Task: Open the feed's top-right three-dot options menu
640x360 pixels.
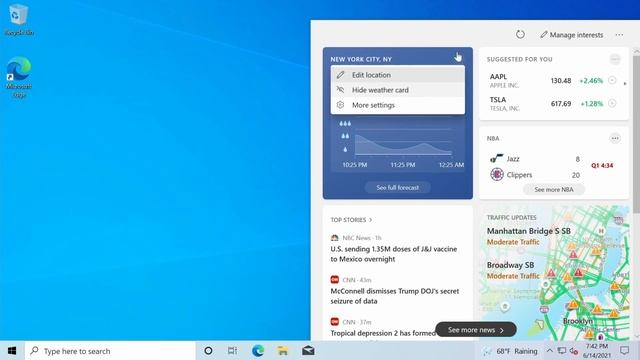Action: (619, 35)
